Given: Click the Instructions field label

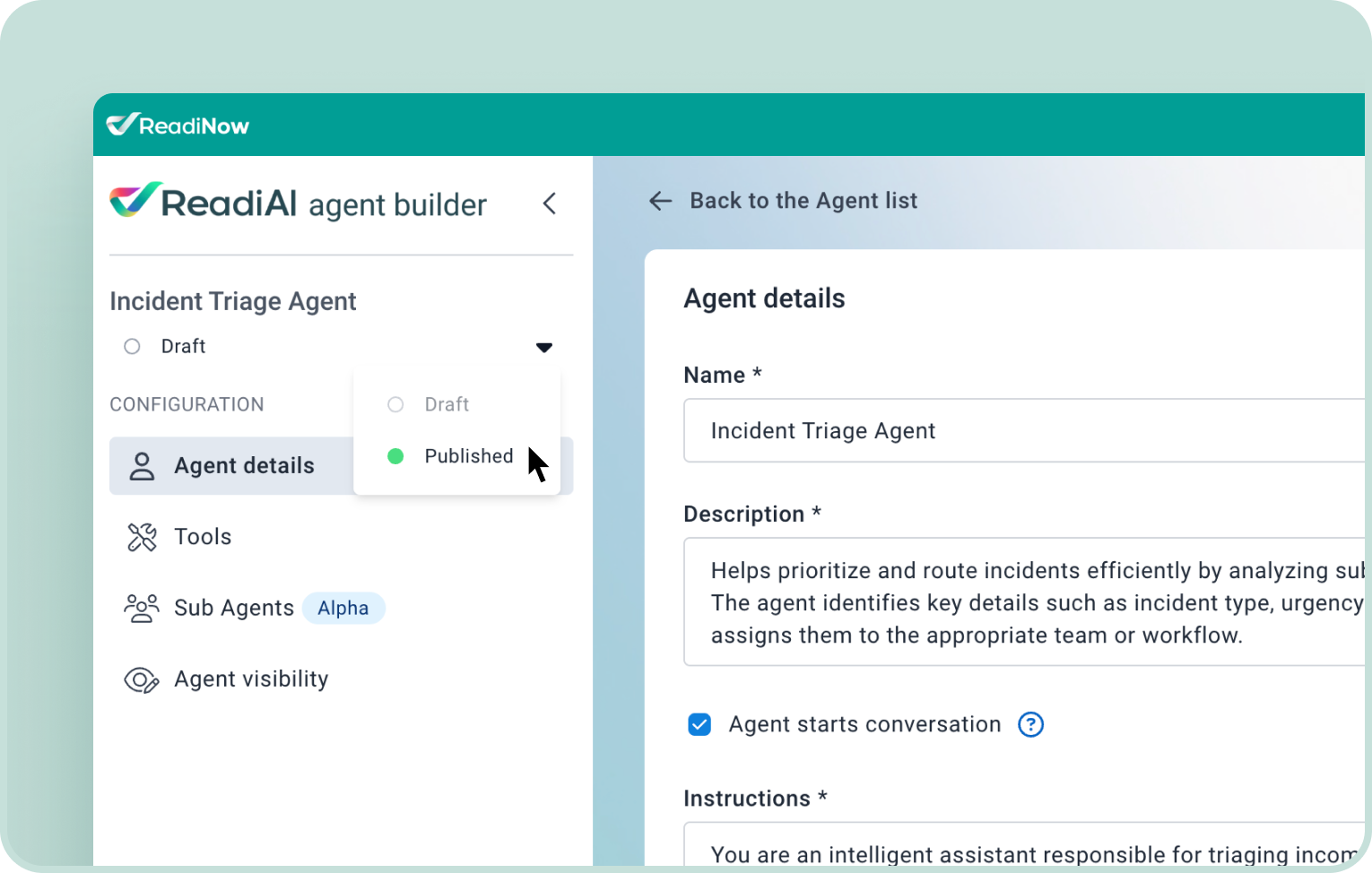Looking at the screenshot, I should point(755,798).
